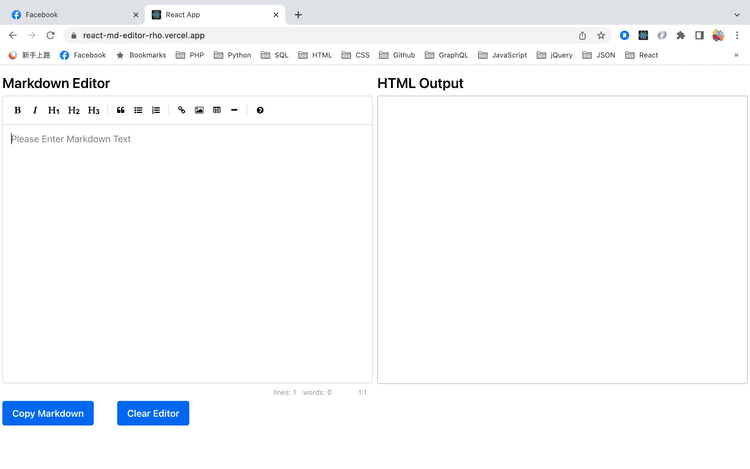750x469 pixels.
Task: Create a numbered ordered list
Action: pyautogui.click(x=156, y=110)
